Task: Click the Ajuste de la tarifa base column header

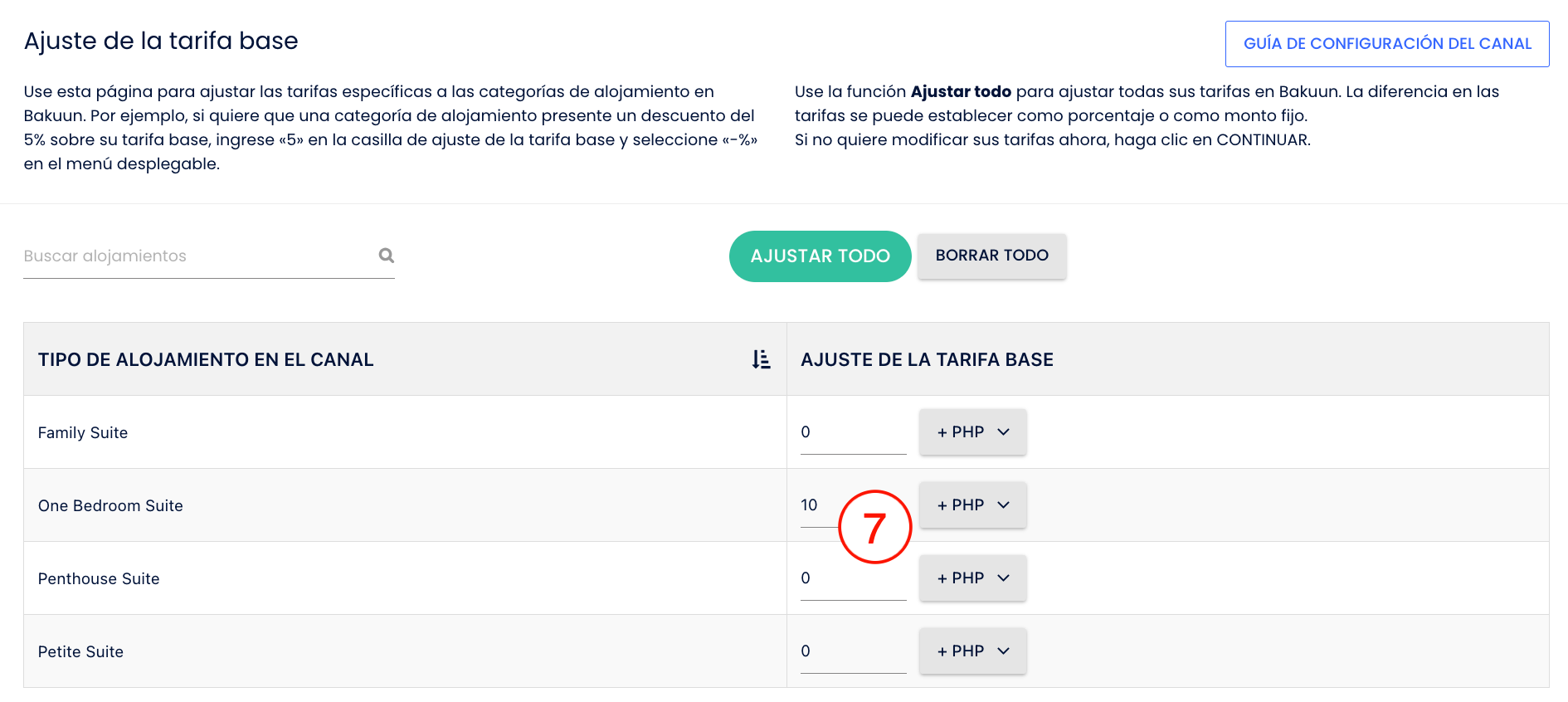Action: [927, 359]
